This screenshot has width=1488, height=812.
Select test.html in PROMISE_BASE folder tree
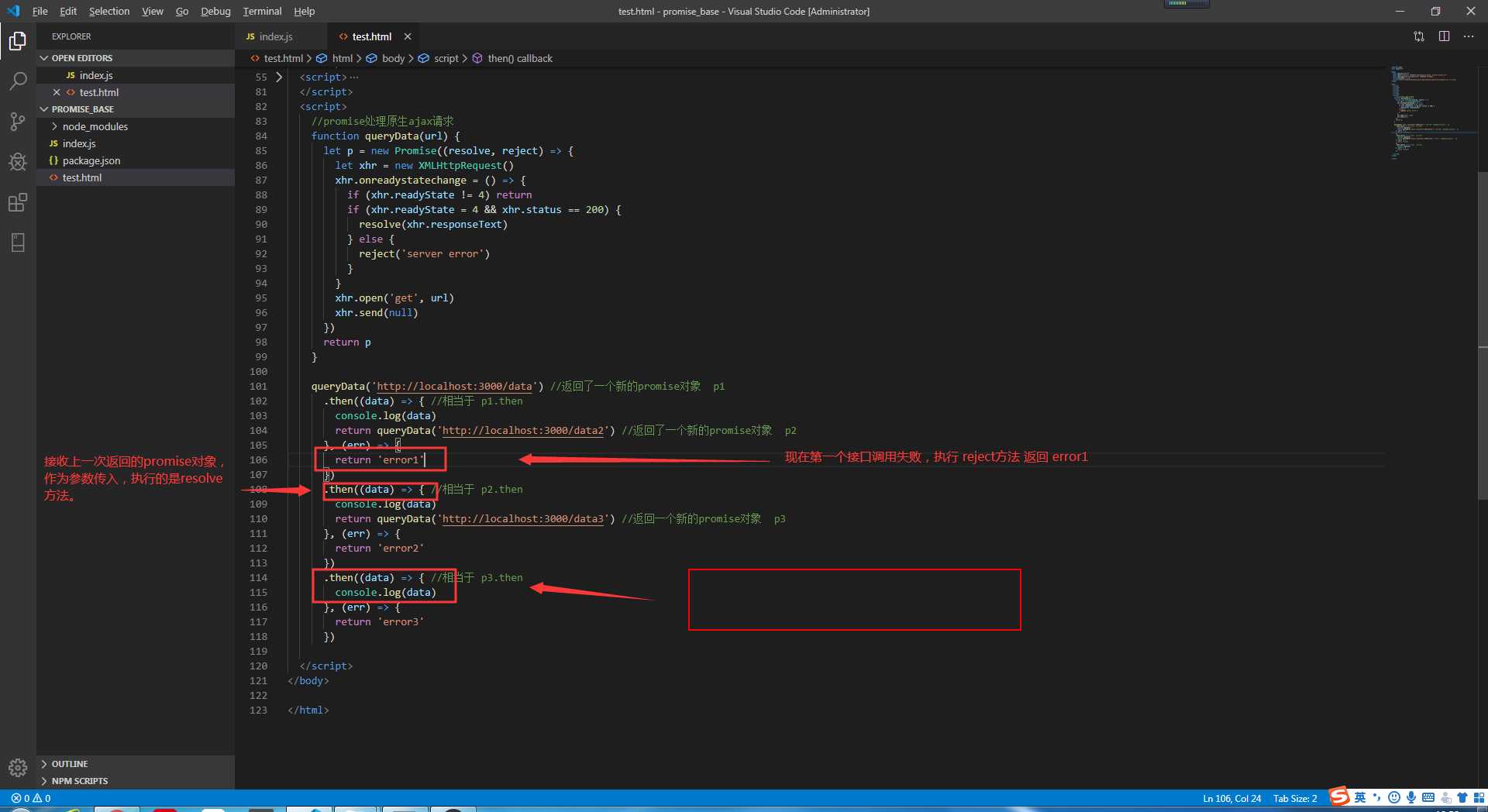click(136, 177)
